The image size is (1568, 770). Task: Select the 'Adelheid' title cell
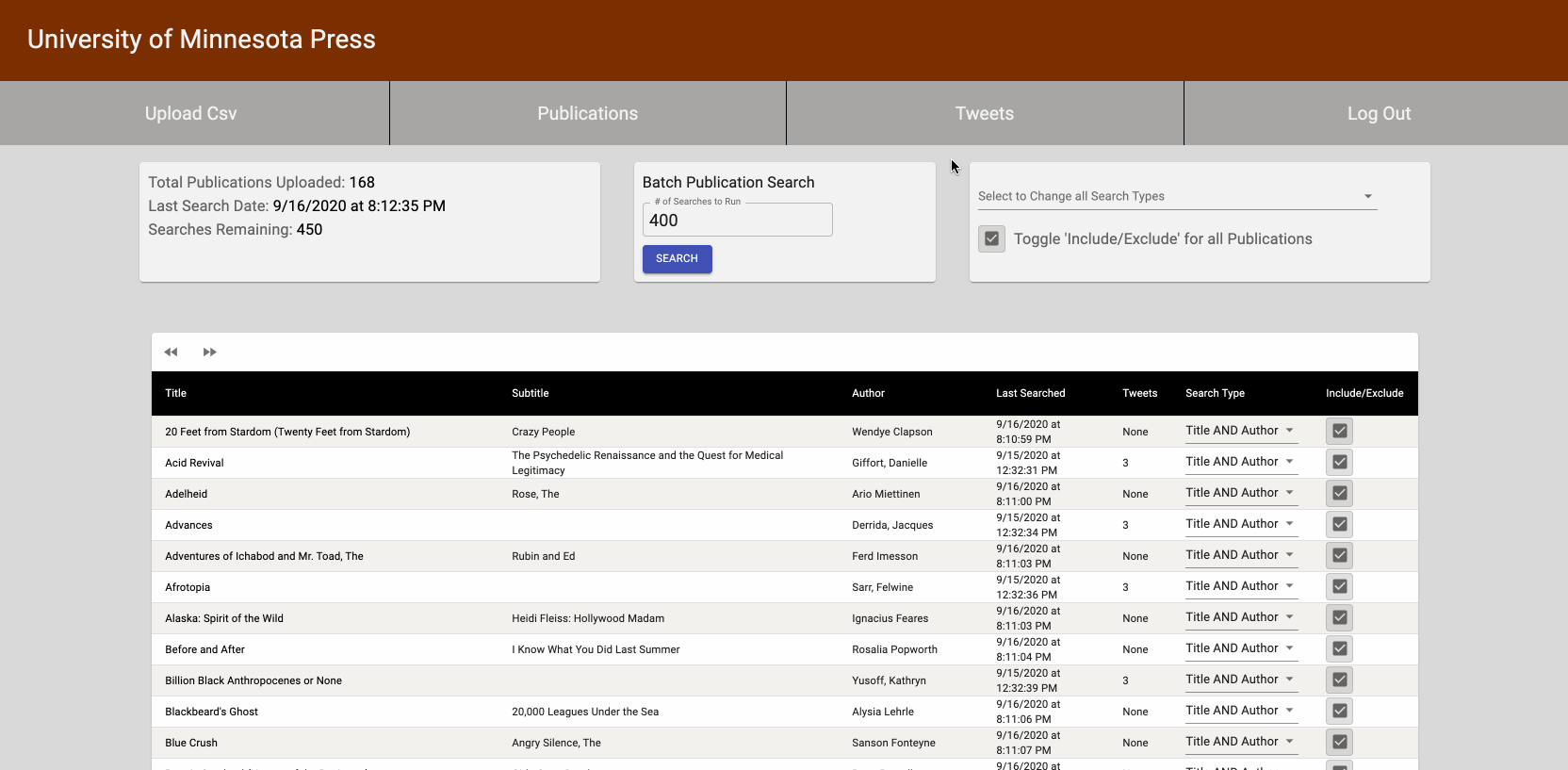point(187,494)
